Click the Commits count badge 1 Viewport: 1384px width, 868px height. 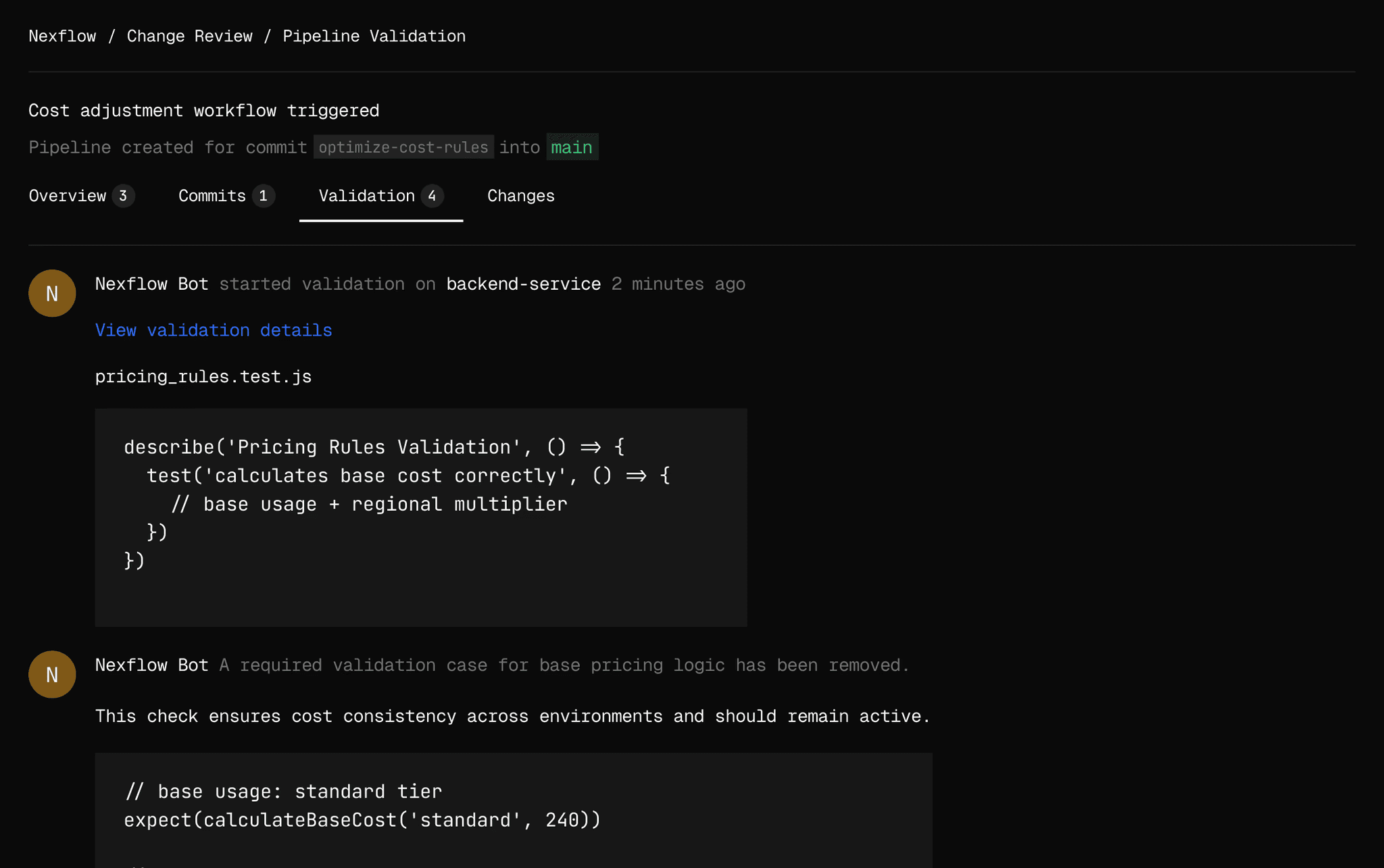pyautogui.click(x=263, y=196)
